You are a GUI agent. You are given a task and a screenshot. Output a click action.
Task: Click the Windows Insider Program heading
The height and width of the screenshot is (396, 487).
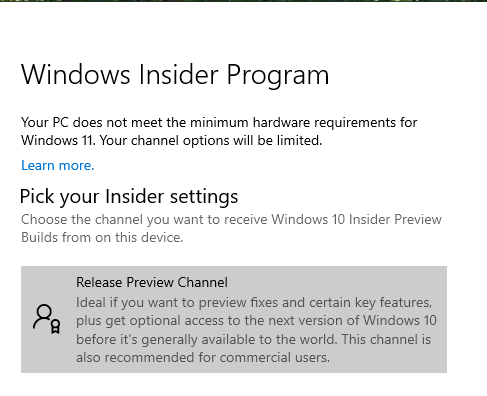[x=175, y=75]
